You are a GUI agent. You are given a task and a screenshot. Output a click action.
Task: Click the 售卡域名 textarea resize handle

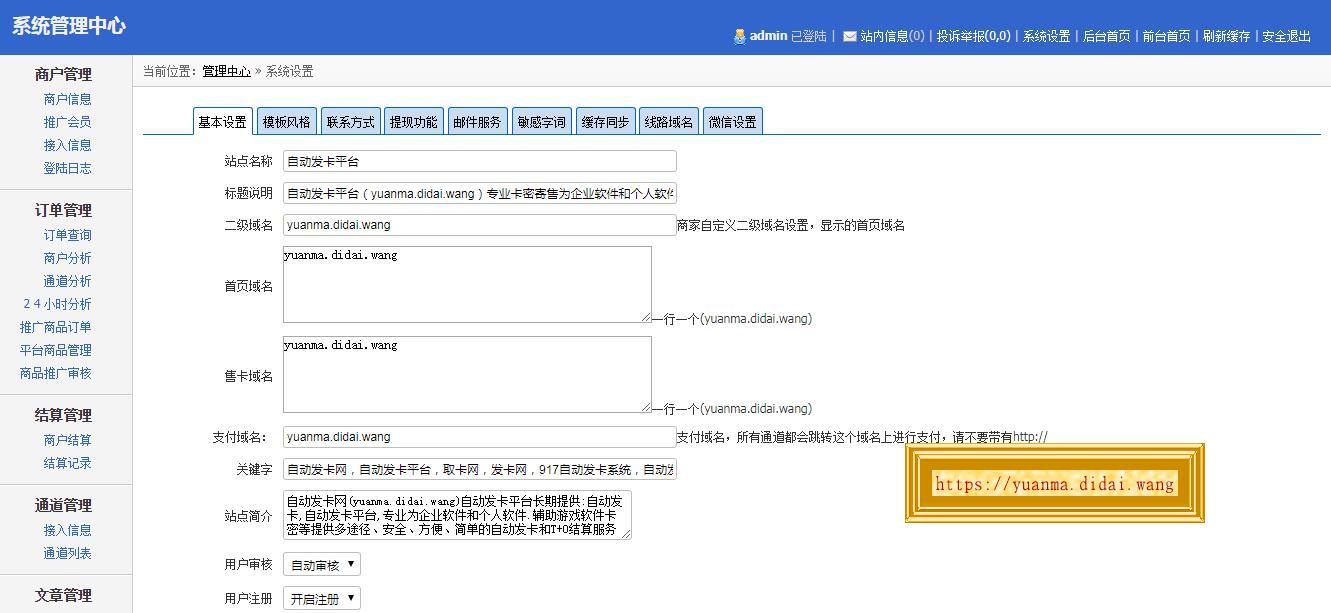tap(646, 407)
